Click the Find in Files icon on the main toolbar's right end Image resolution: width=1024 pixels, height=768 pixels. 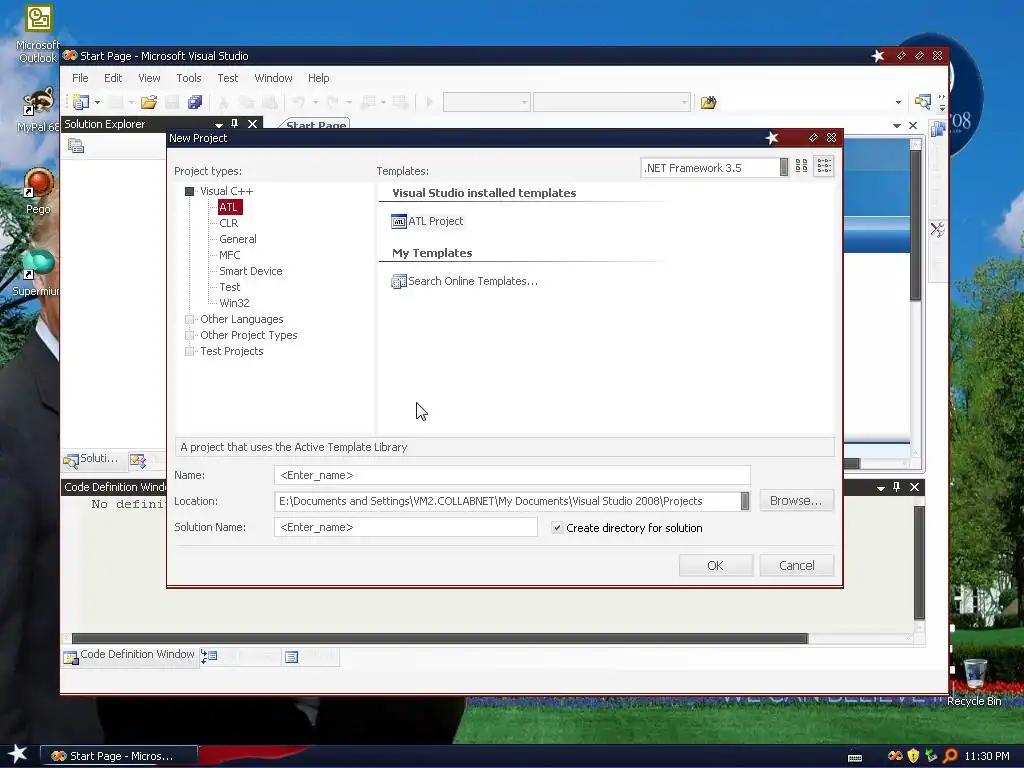pos(923,102)
